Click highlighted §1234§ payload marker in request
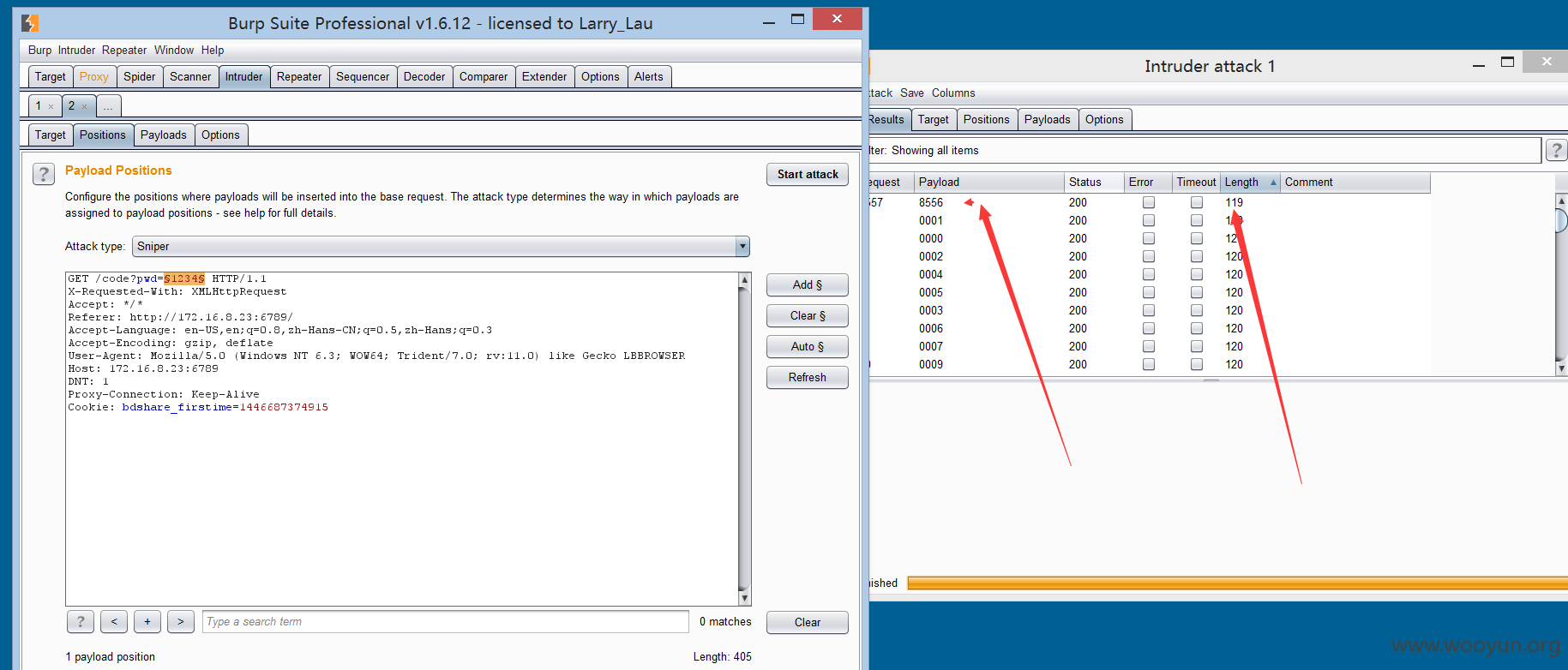The height and width of the screenshot is (670, 1568). [184, 279]
